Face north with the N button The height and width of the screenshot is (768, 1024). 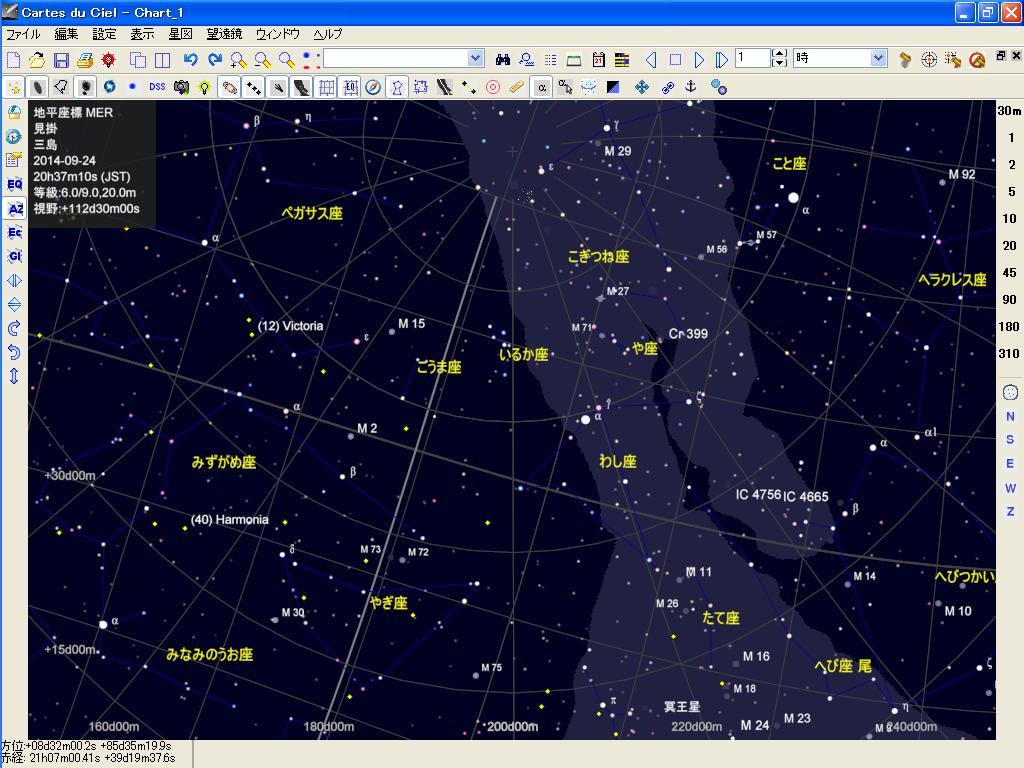1010,417
